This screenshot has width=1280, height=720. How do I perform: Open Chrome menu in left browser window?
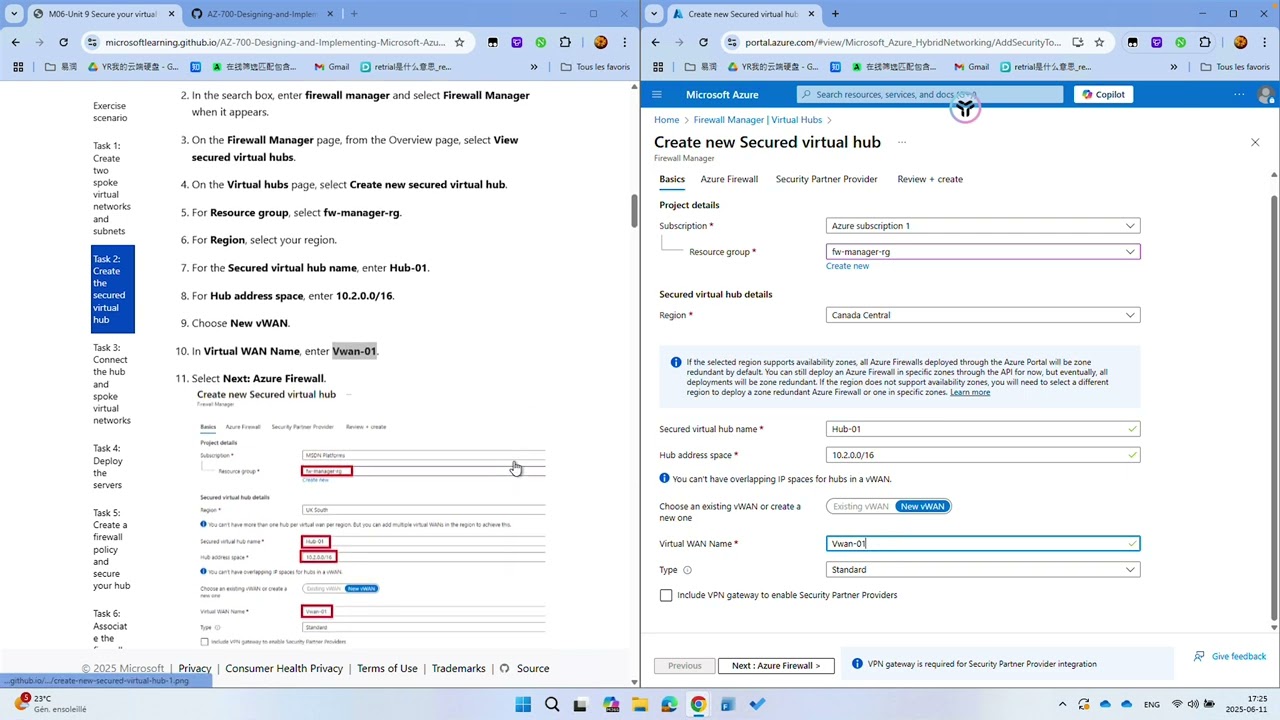[626, 42]
